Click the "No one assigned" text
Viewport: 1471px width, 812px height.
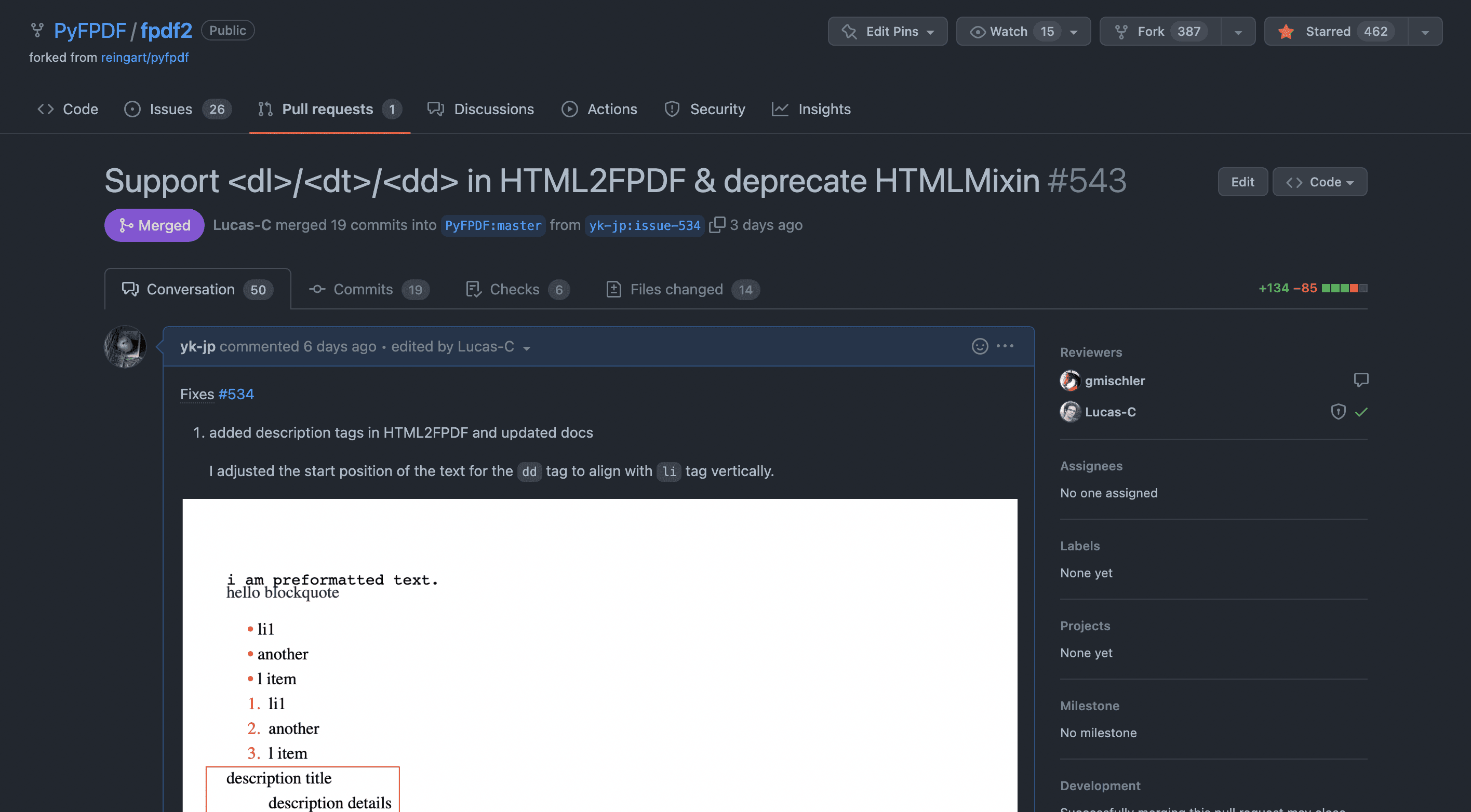pos(1108,493)
